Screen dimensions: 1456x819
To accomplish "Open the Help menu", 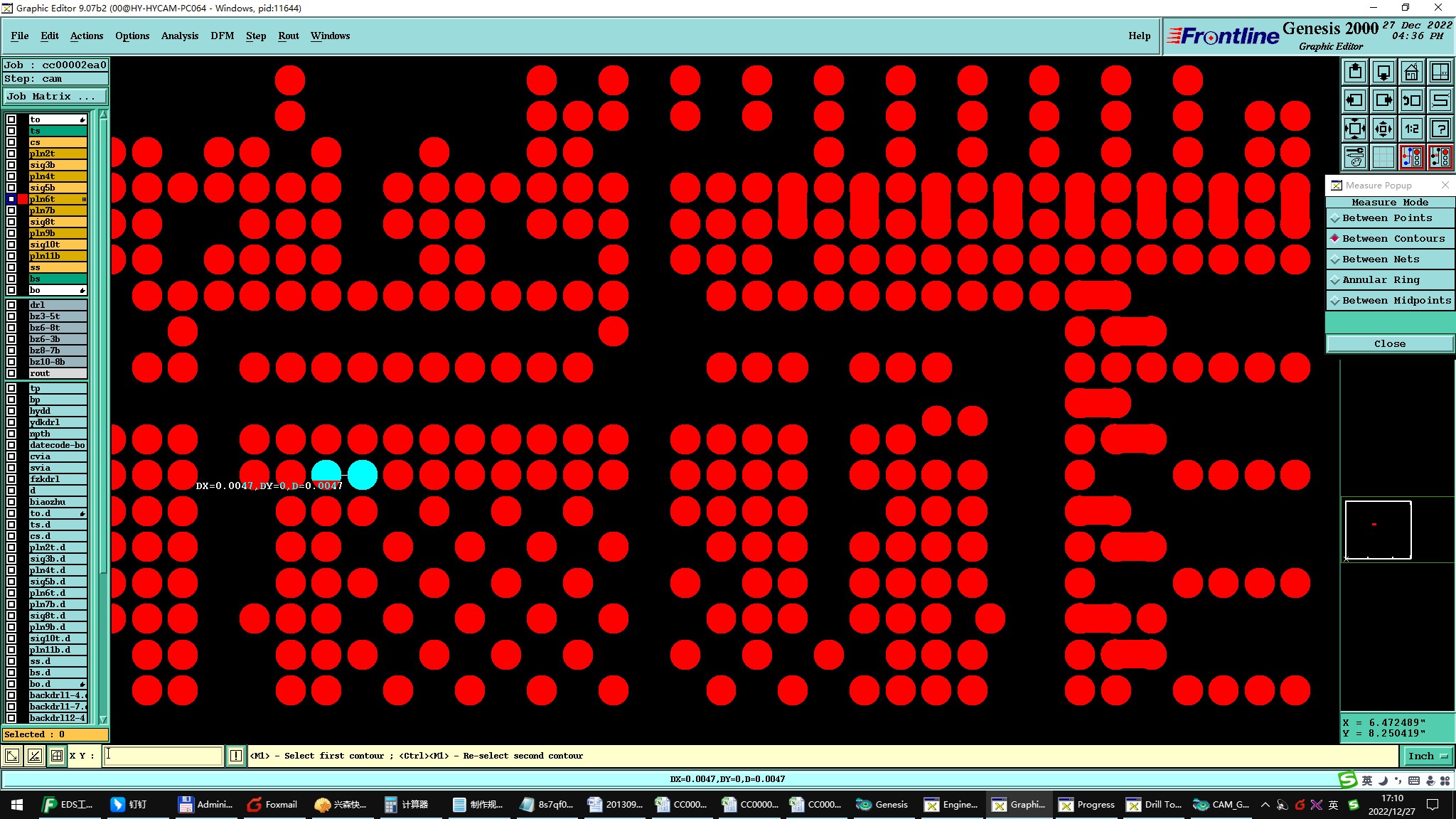I will pos(1139,36).
